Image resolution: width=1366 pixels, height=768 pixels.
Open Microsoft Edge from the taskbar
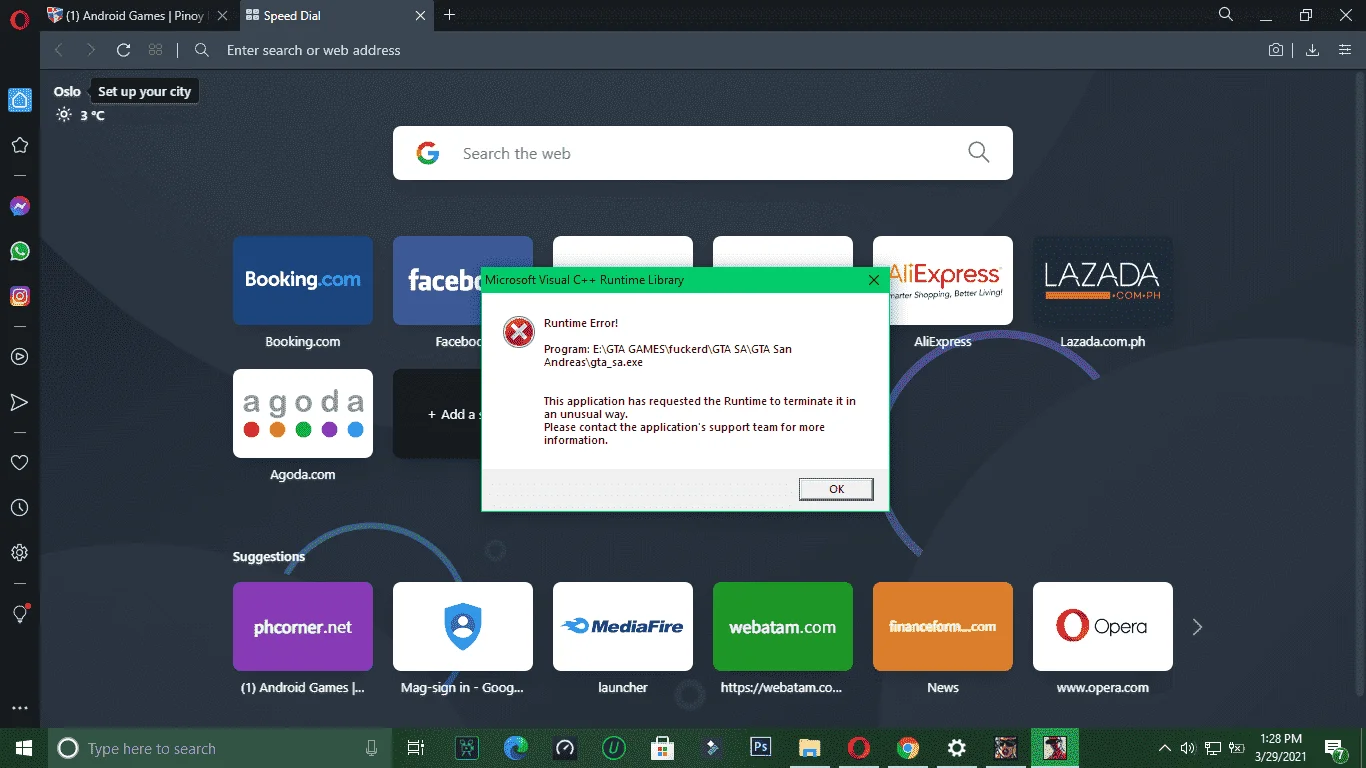tap(516, 748)
